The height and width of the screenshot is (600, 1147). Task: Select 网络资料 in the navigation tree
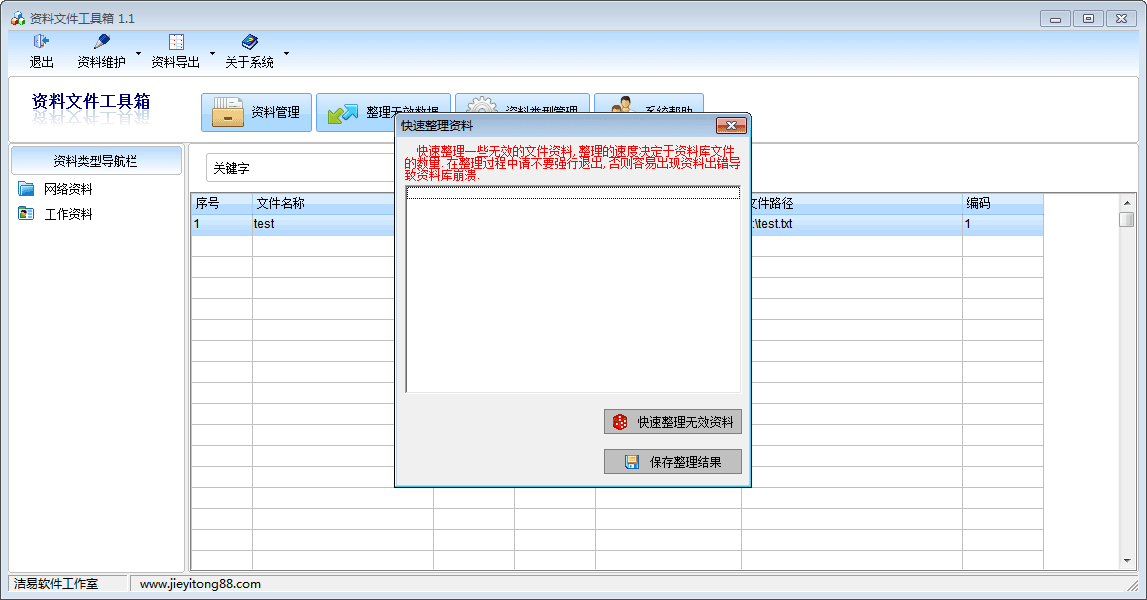[68, 189]
